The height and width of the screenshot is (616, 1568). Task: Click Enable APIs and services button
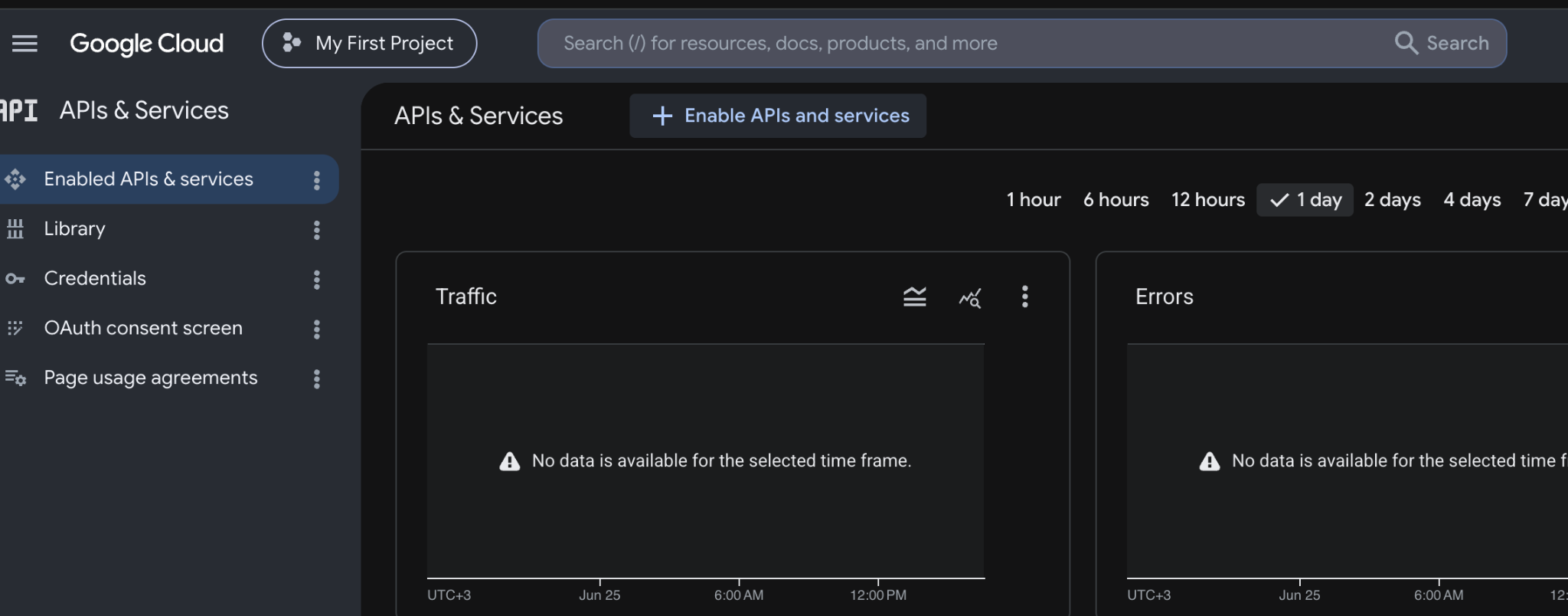[778, 116]
